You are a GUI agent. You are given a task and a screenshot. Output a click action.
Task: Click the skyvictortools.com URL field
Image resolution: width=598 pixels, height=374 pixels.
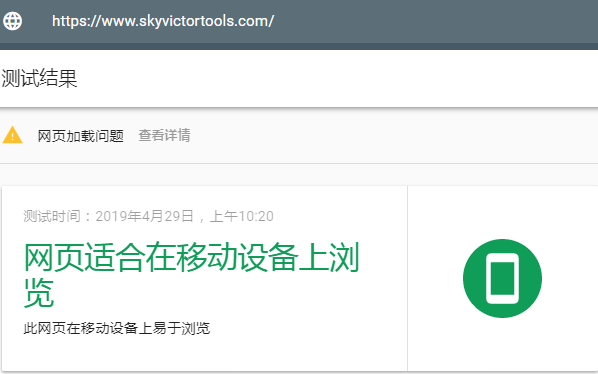pyautogui.click(x=163, y=21)
